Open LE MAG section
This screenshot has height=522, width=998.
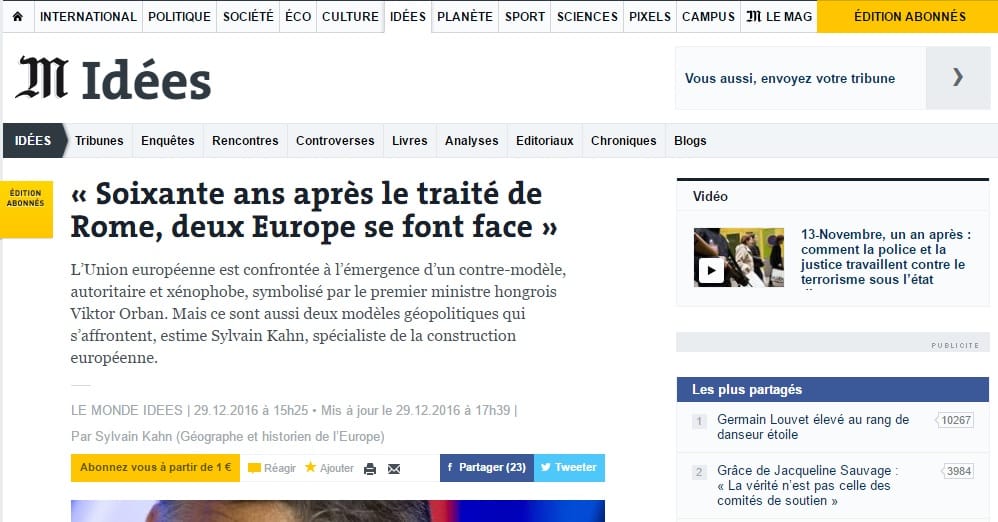[779, 17]
